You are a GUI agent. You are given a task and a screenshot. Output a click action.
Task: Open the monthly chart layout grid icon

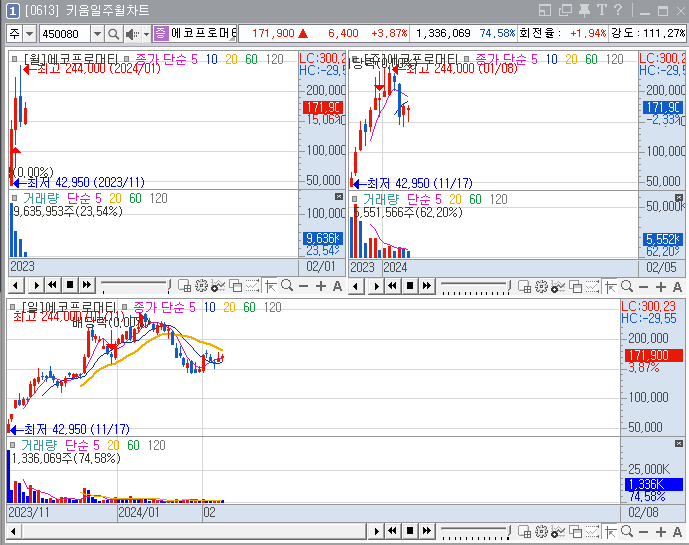tap(185, 286)
